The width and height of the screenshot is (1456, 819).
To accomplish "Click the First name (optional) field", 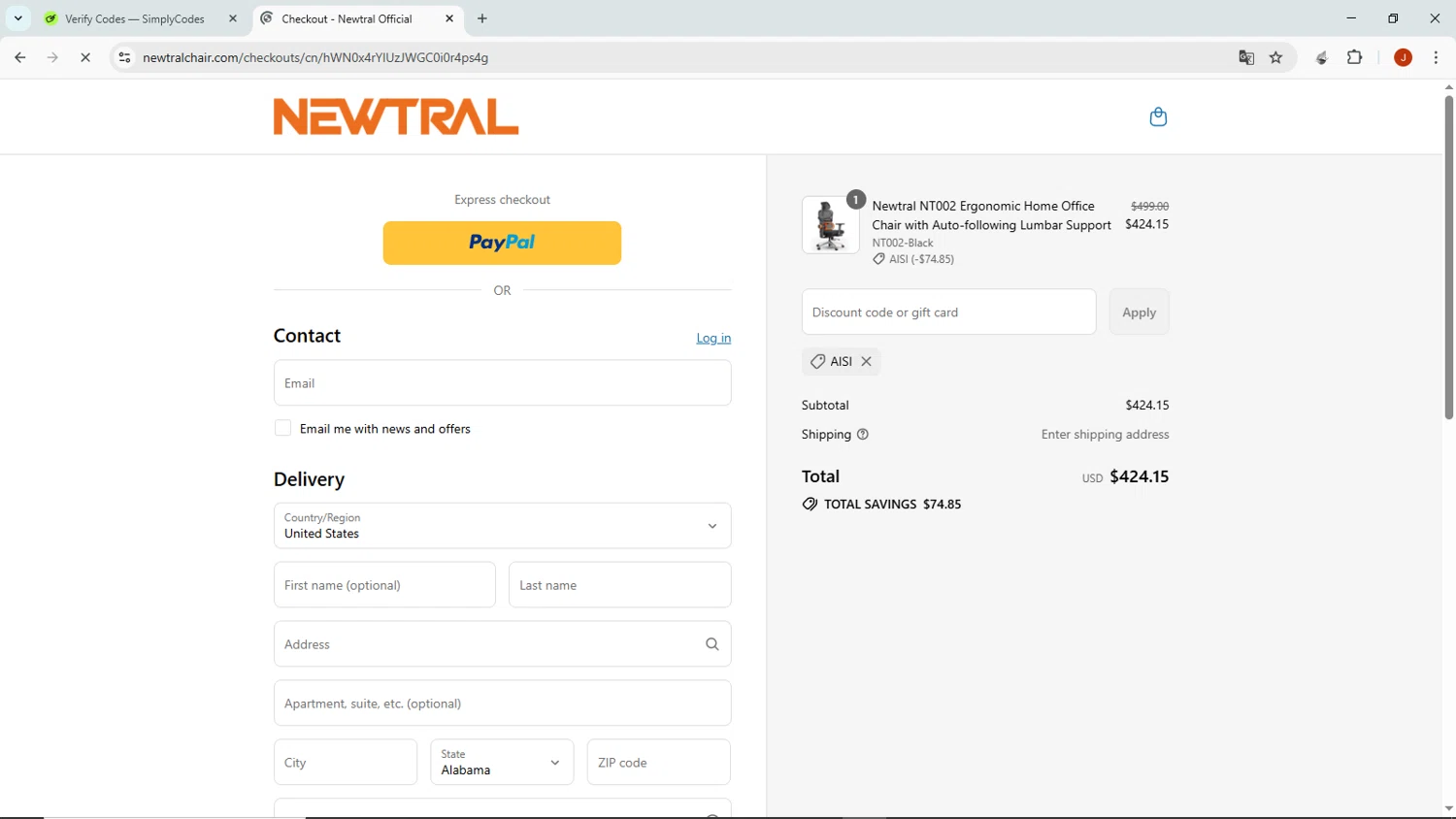I will (x=384, y=585).
